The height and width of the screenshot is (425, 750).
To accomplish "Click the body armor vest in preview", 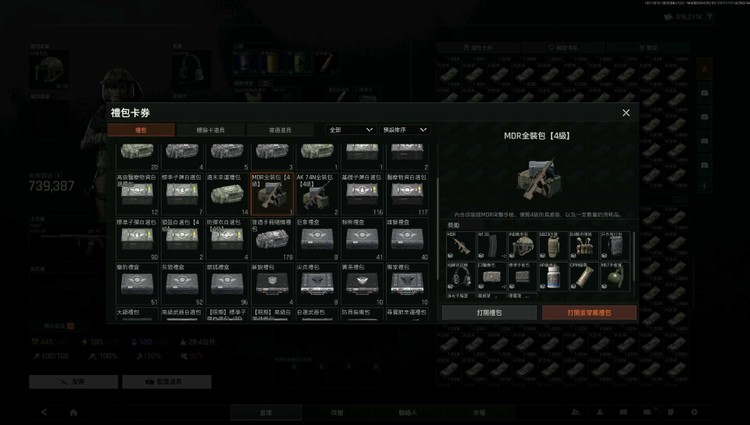I will click(x=552, y=245).
